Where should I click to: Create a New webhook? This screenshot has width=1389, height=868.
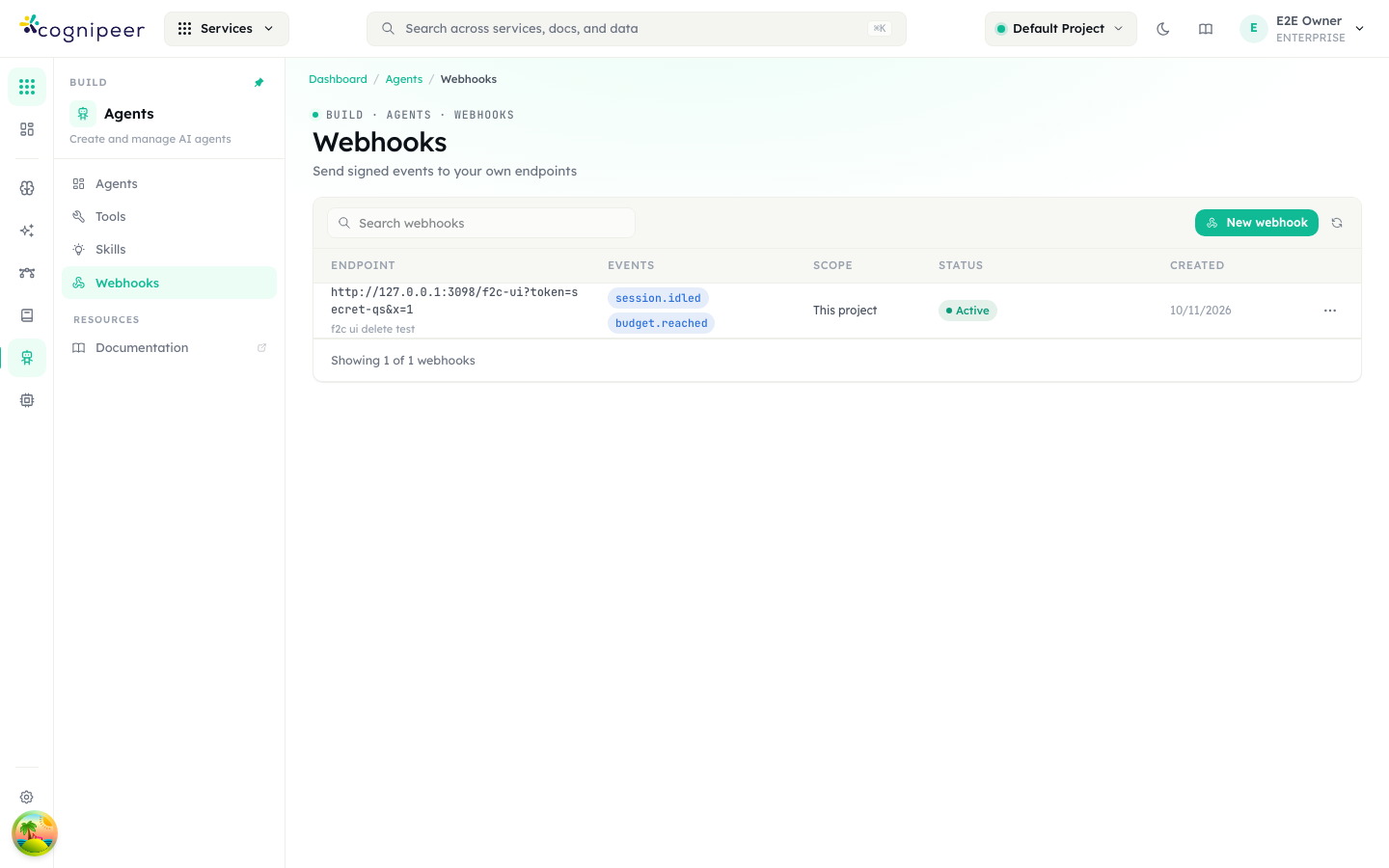(x=1257, y=223)
